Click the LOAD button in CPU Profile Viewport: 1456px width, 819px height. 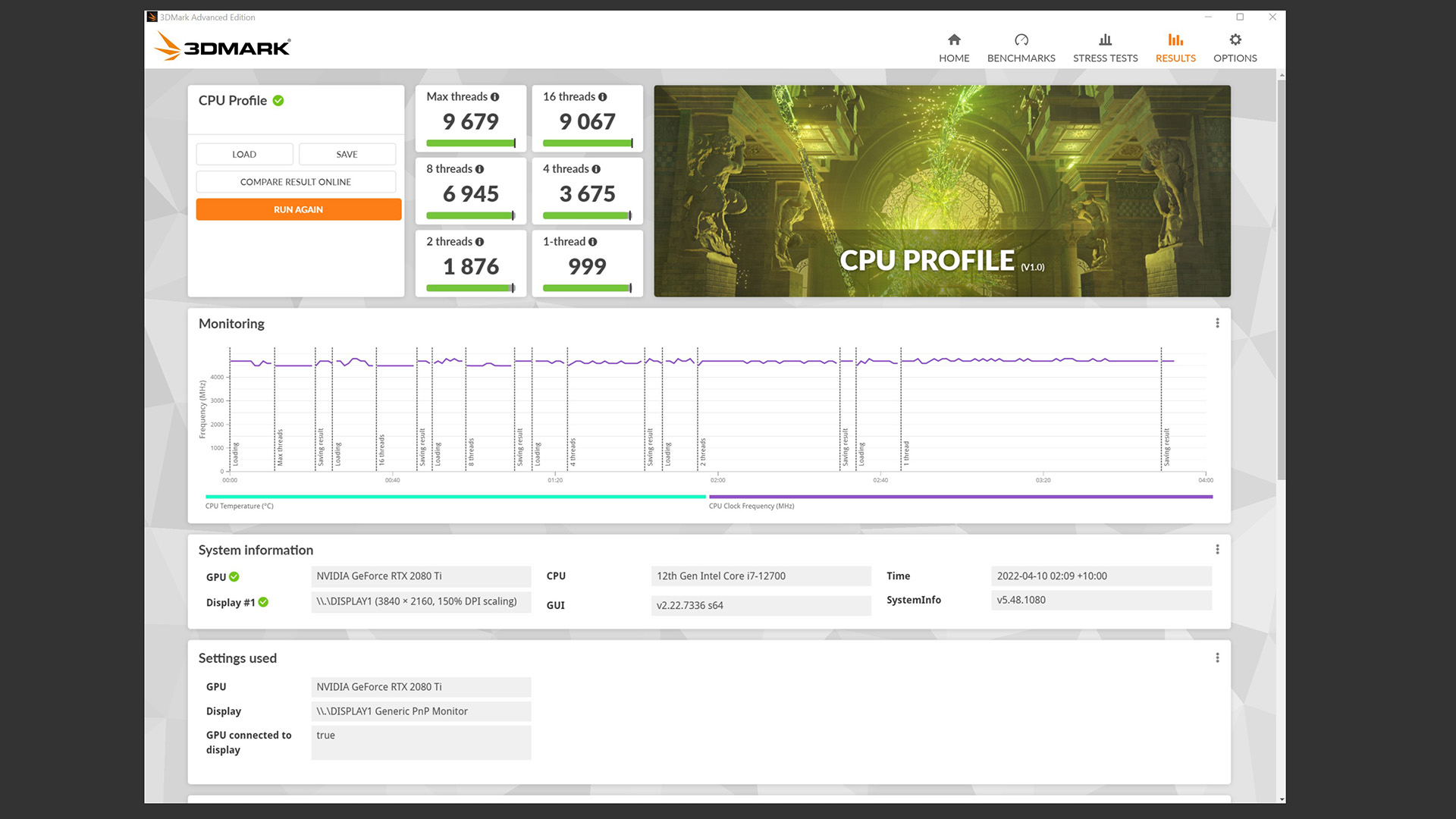244,154
